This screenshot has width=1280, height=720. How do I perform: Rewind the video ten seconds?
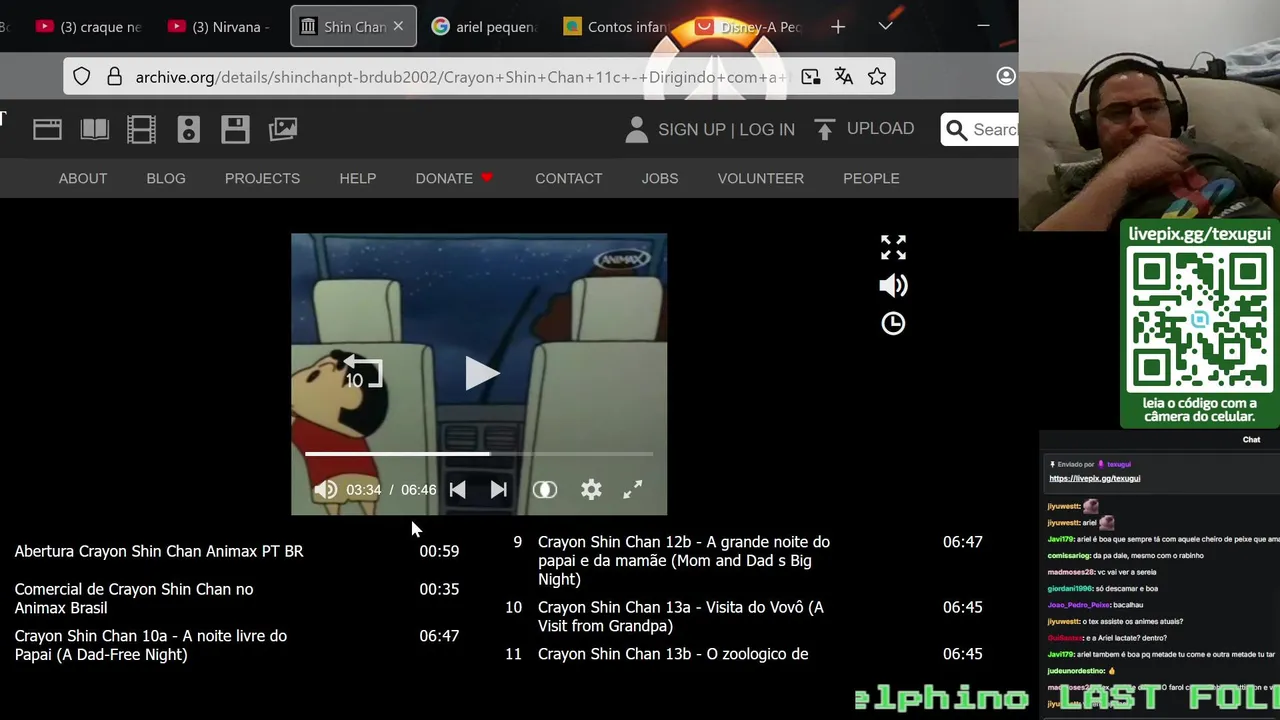(x=361, y=373)
